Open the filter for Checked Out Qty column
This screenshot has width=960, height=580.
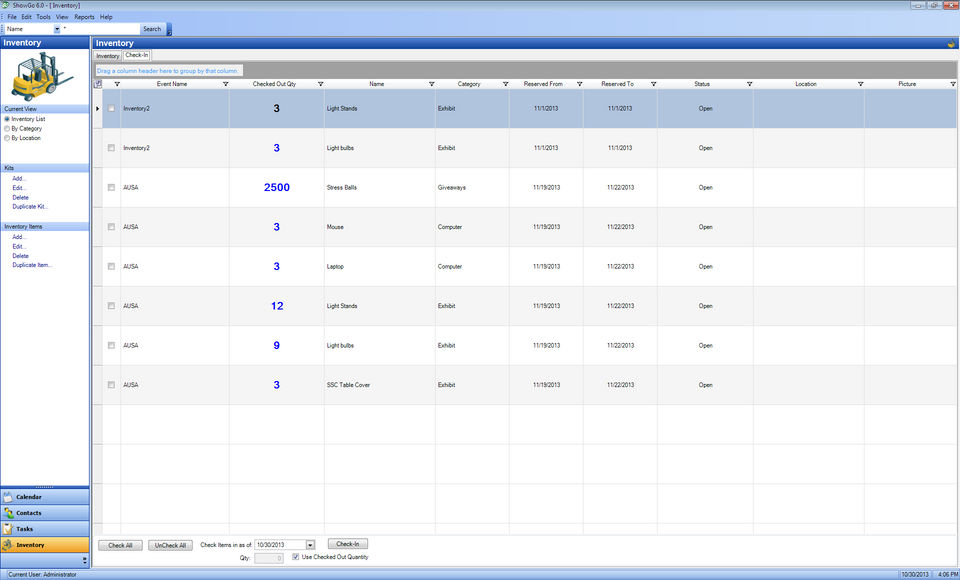pos(320,84)
